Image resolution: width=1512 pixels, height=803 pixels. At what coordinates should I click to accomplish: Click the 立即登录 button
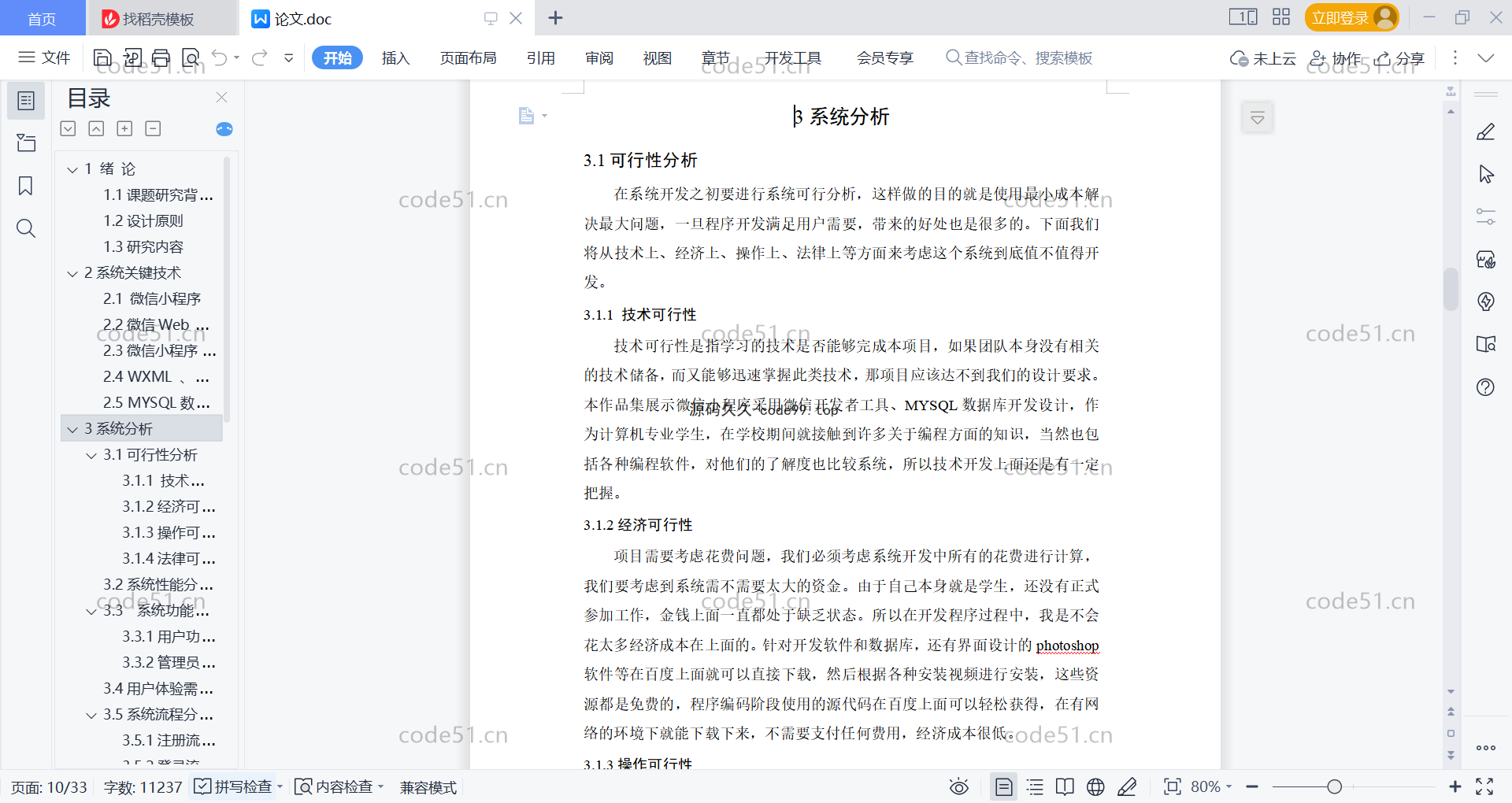[x=1351, y=17]
